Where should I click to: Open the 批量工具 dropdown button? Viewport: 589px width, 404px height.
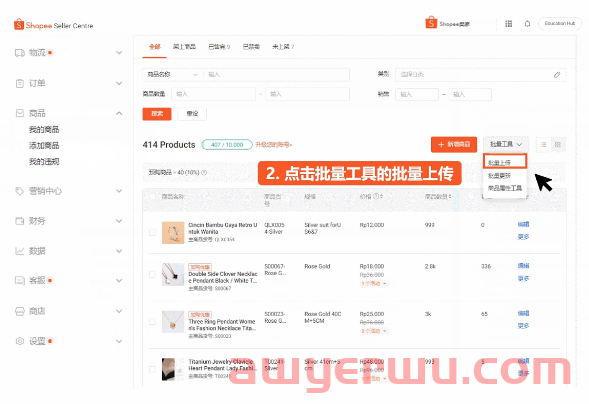(506, 145)
